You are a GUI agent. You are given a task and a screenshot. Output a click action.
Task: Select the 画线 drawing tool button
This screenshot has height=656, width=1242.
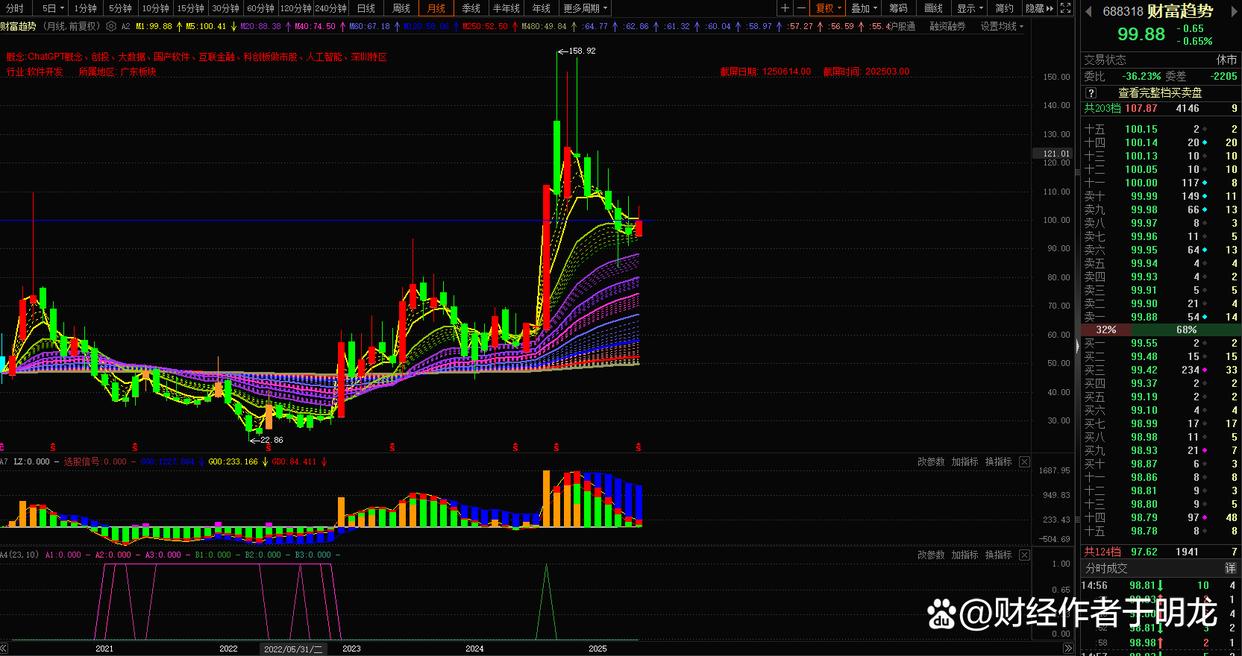tap(933, 8)
